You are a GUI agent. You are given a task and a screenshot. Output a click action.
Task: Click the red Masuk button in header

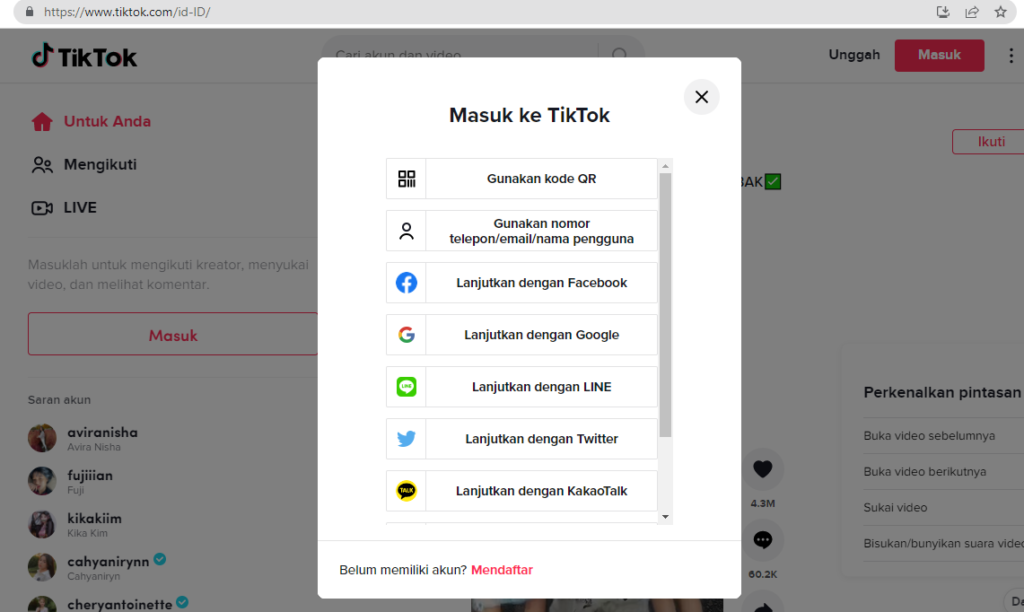point(939,55)
